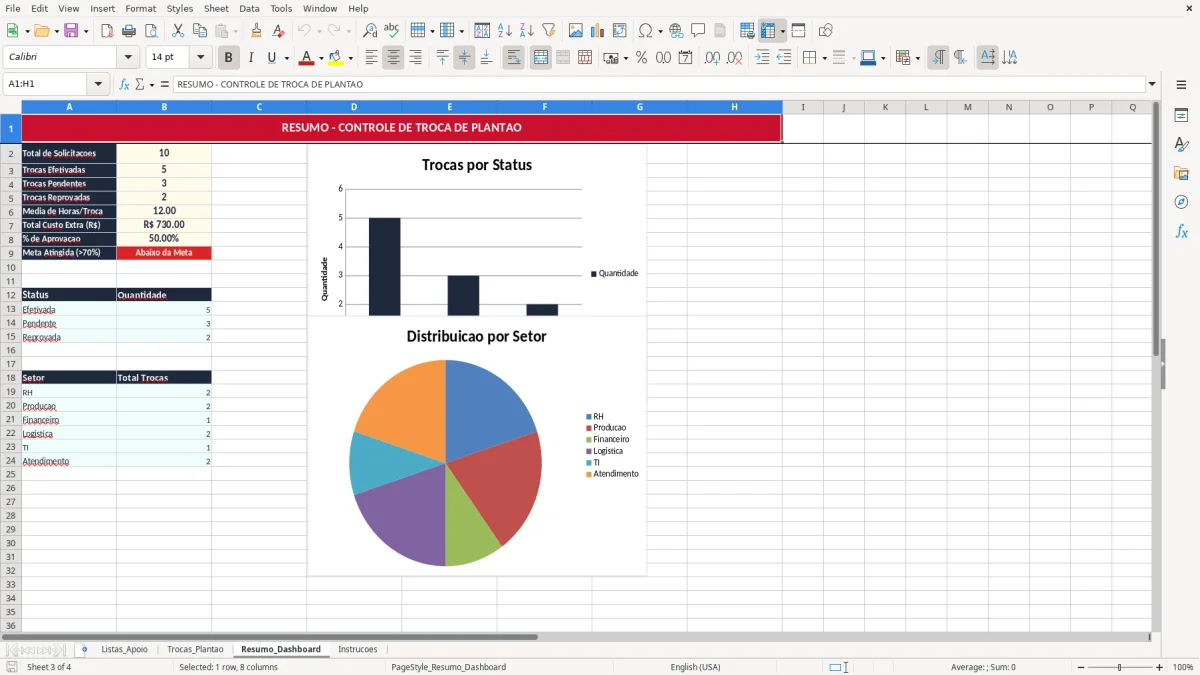Viewport: 1200px width, 675px height.
Task: Add a decimal place
Action: [x=713, y=58]
